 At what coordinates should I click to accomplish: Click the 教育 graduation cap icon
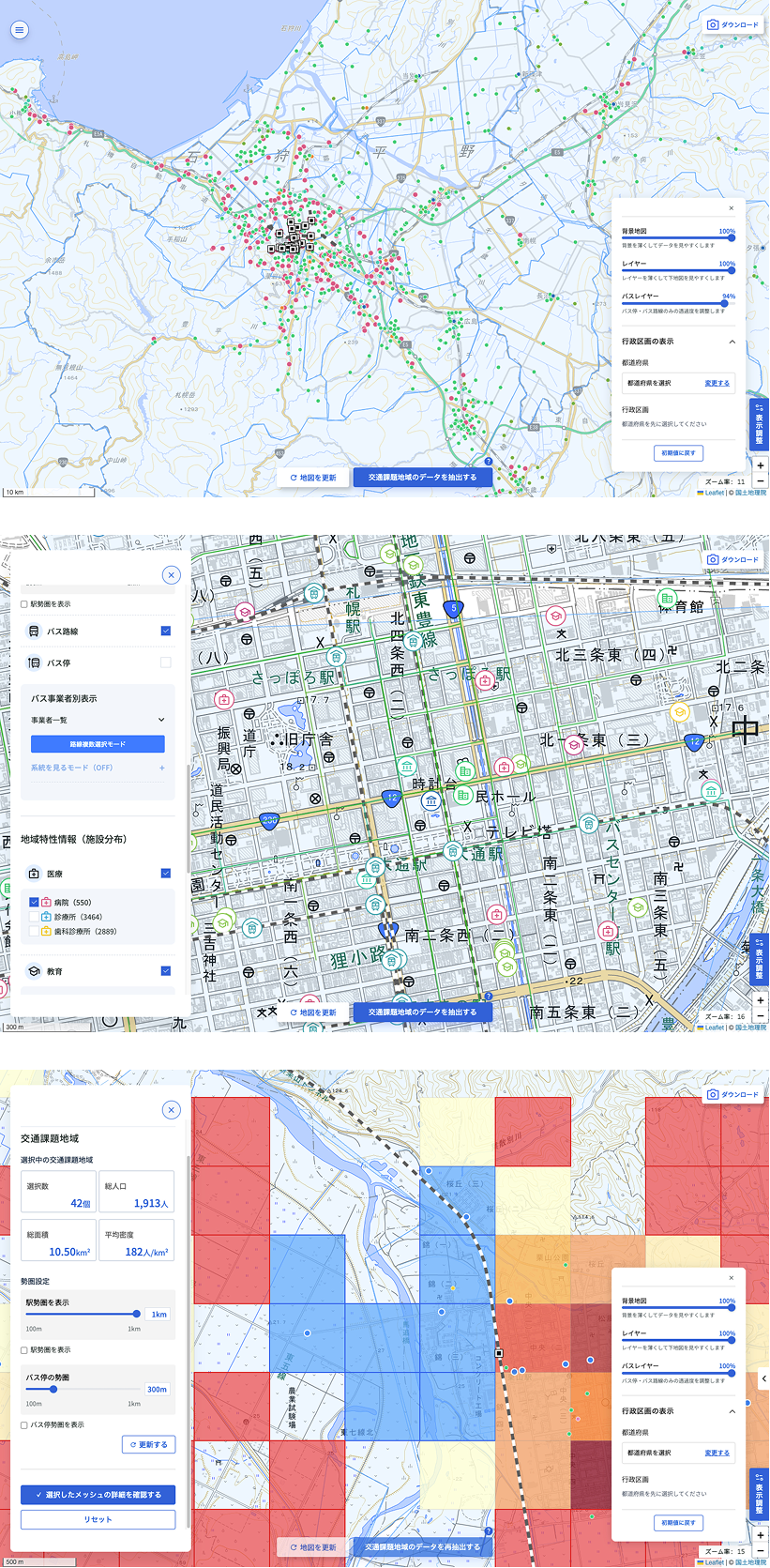click(34, 971)
